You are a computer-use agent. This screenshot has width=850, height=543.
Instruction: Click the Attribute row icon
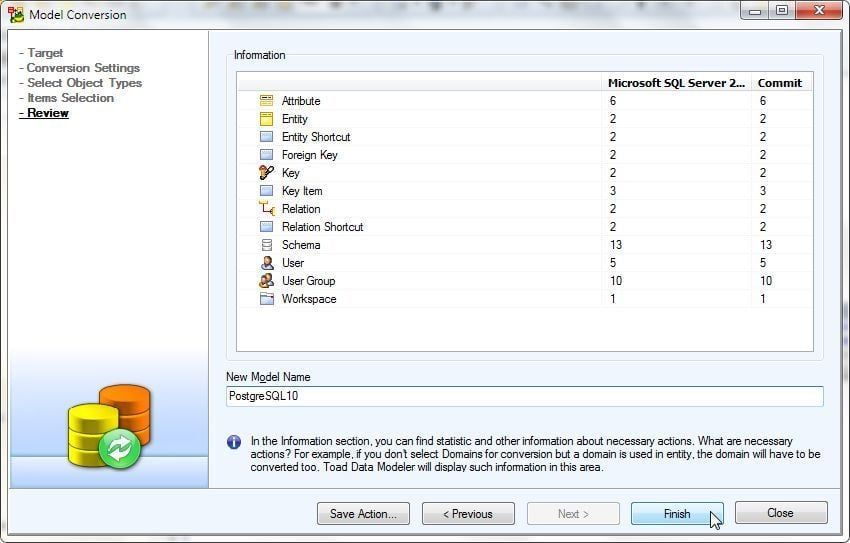point(266,101)
